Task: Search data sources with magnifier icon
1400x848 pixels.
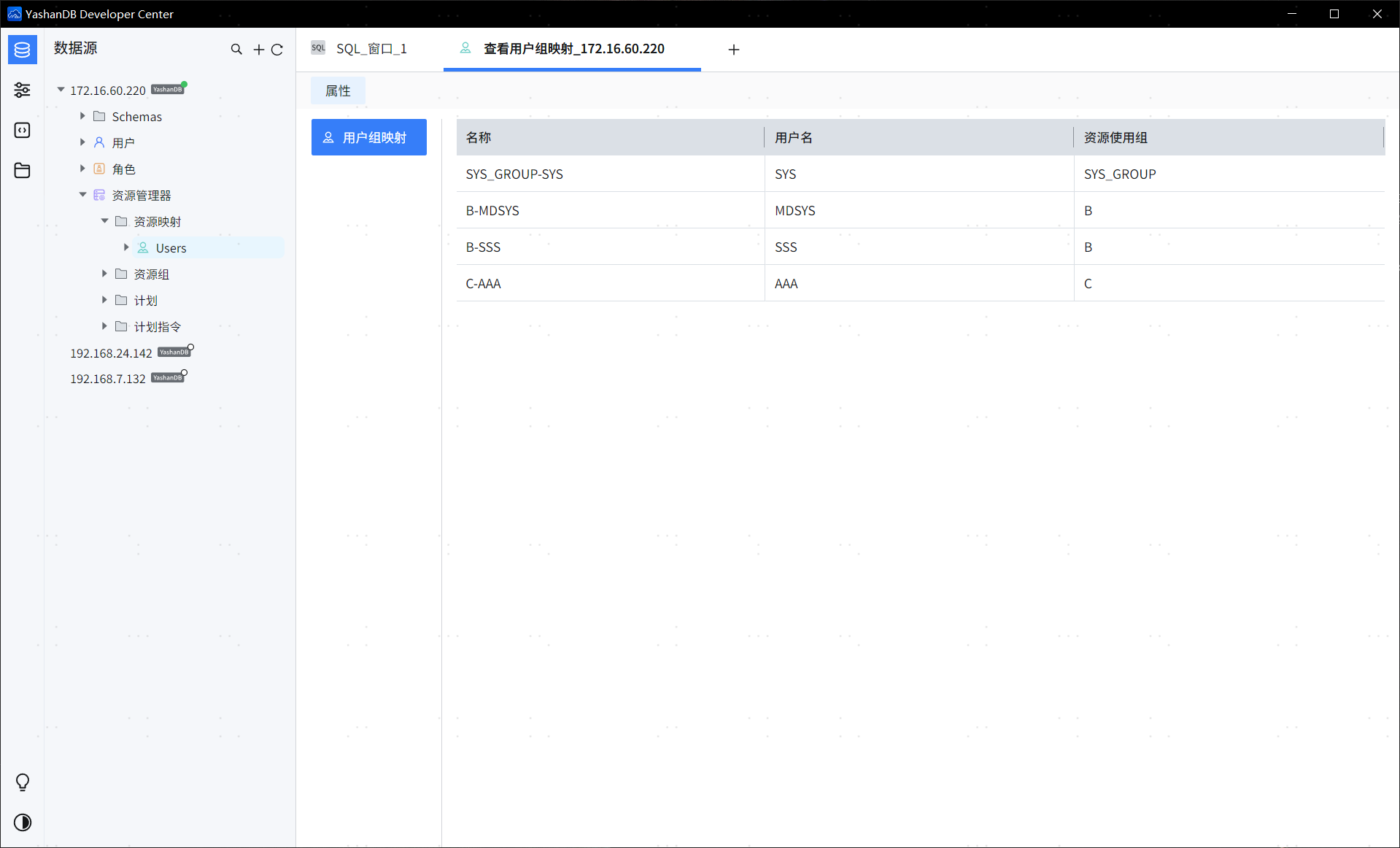Action: tap(236, 49)
